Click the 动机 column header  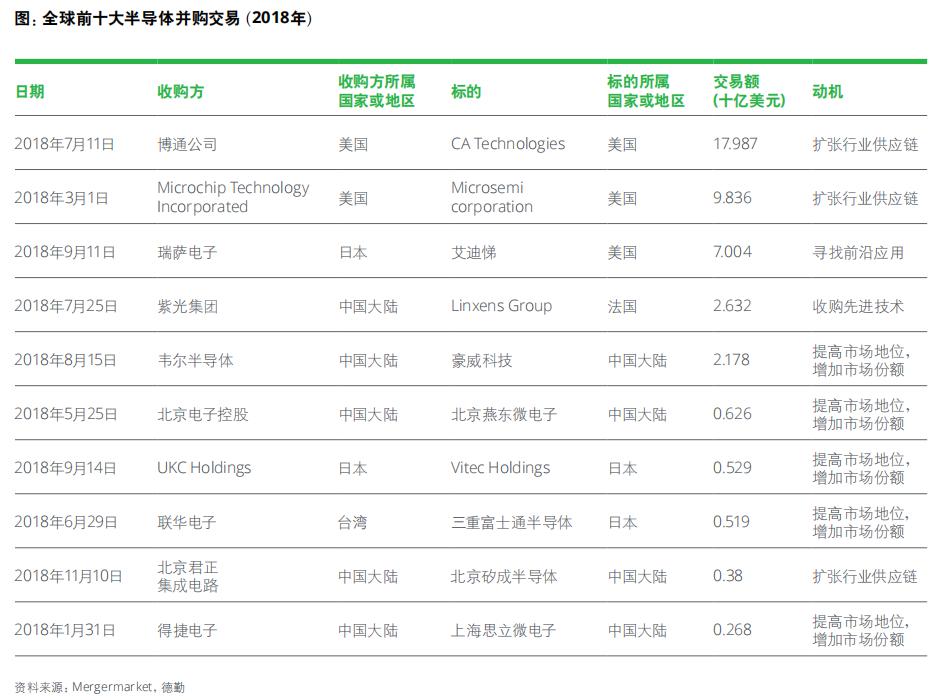click(x=827, y=92)
